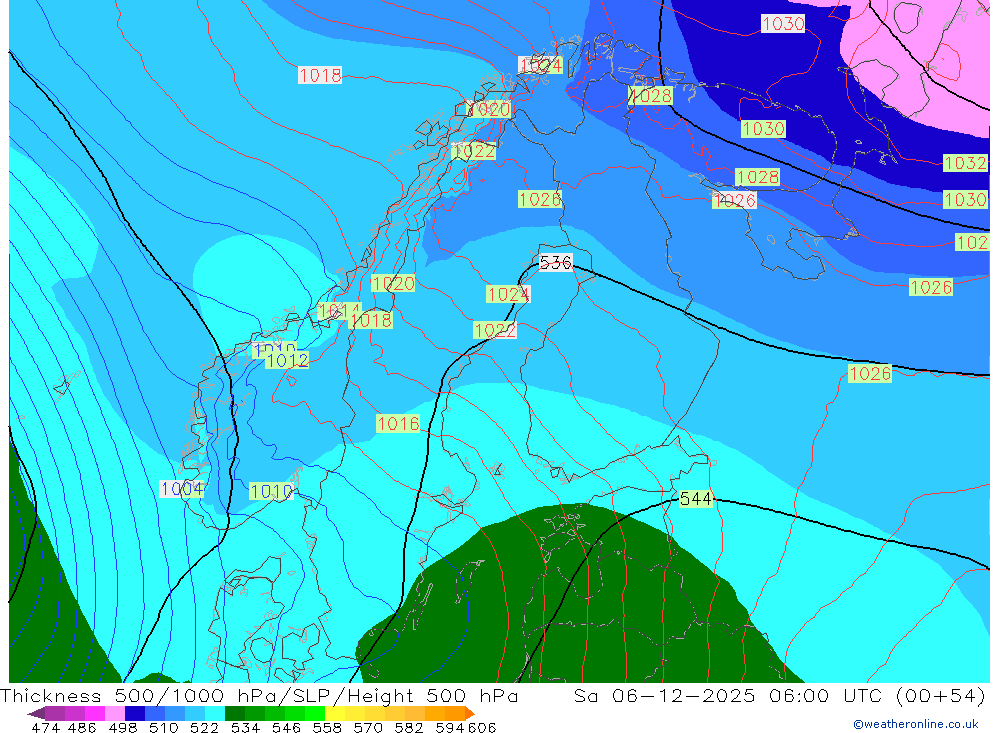Click the forecast date 'Sa 06-12-2025 06:00 UTC (00+54)'

click(x=779, y=695)
